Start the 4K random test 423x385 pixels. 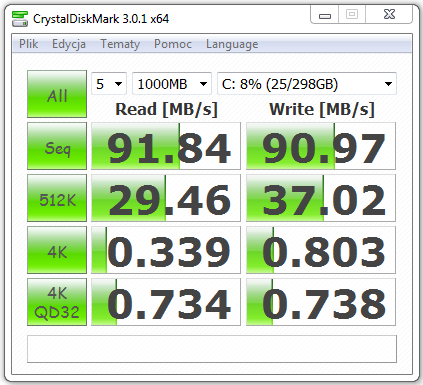click(x=57, y=250)
